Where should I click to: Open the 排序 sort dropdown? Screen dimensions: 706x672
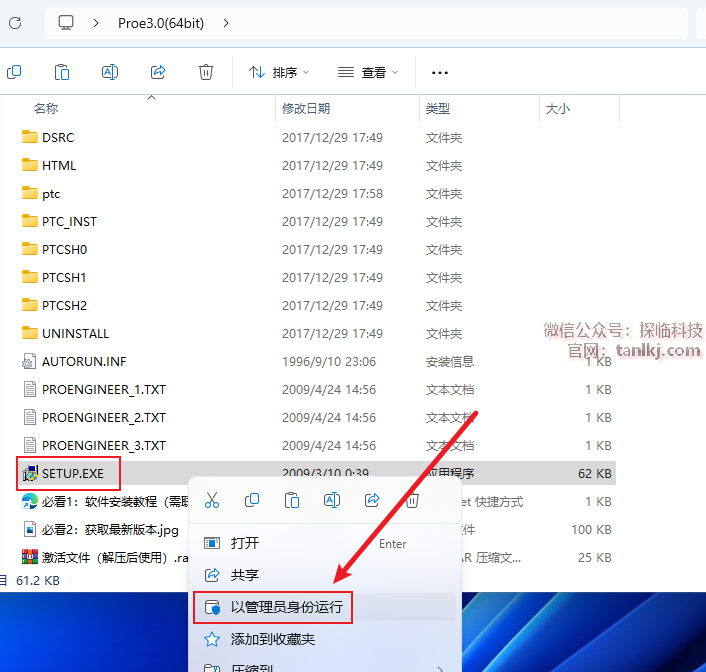tap(279, 72)
